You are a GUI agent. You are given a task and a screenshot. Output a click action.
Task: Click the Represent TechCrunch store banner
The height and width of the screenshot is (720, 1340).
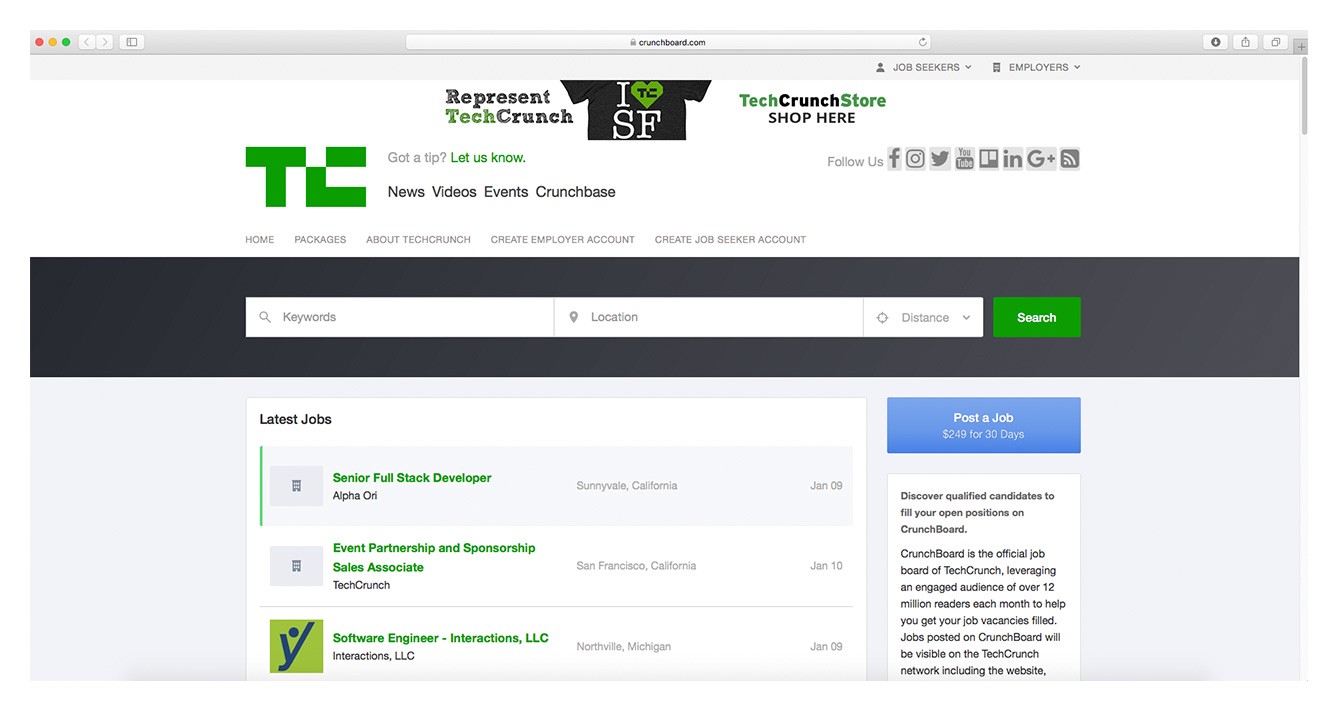[665, 109]
